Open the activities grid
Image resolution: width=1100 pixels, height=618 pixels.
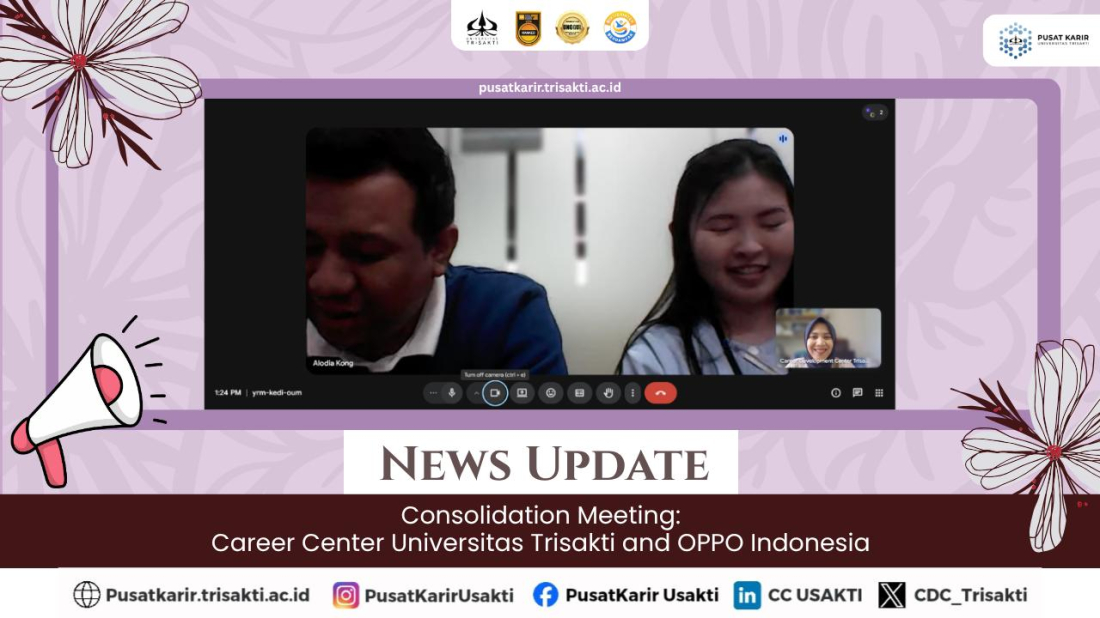click(x=879, y=393)
